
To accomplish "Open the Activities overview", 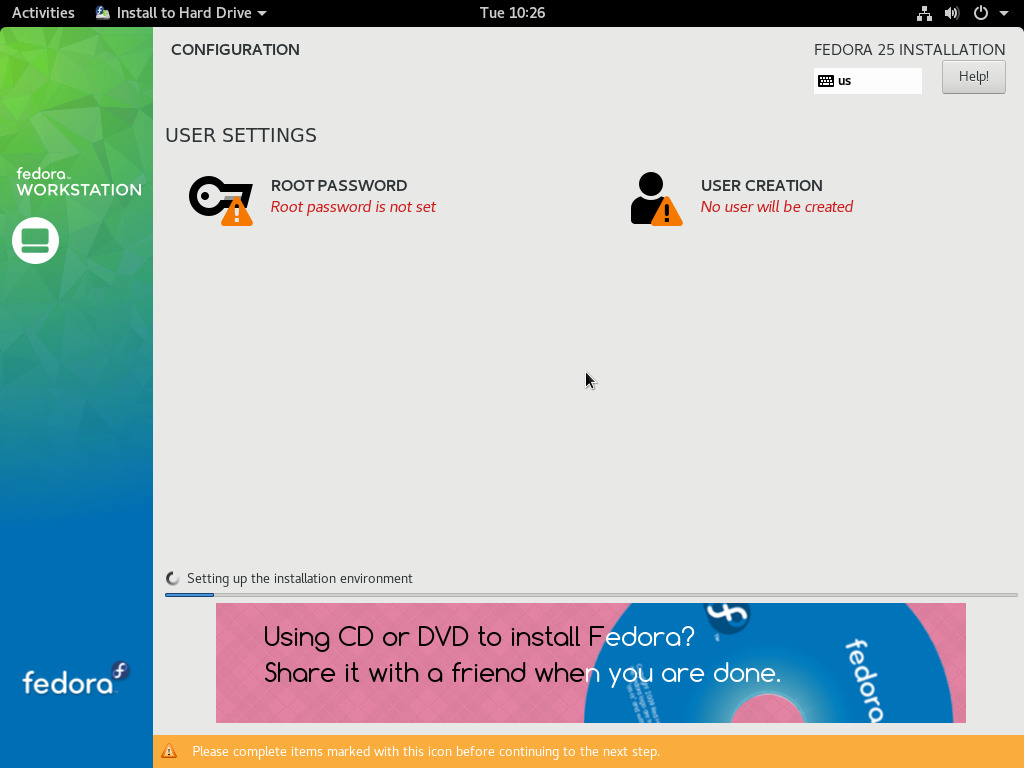I will tap(43, 13).
